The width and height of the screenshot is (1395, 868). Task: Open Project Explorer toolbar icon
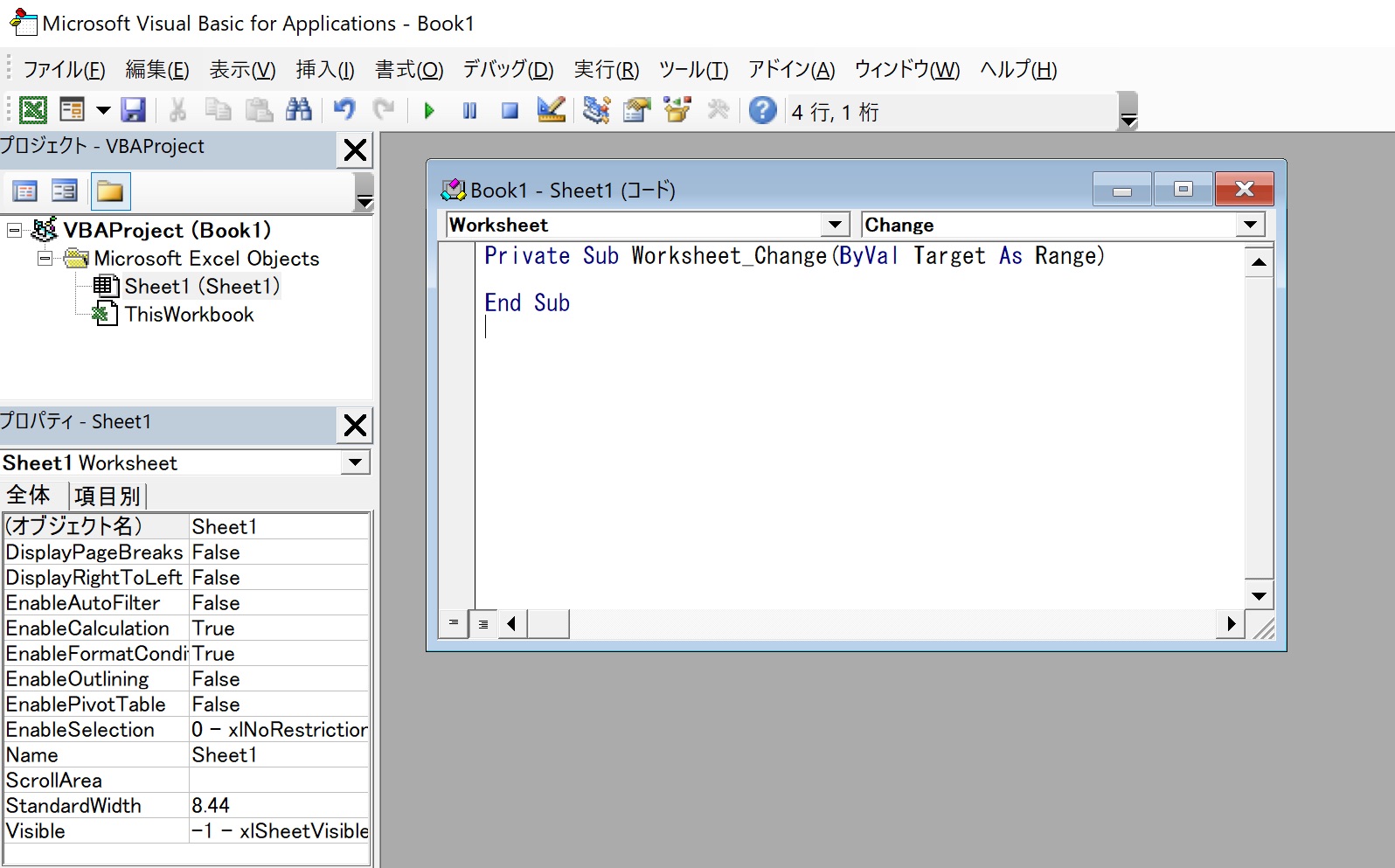coord(596,110)
